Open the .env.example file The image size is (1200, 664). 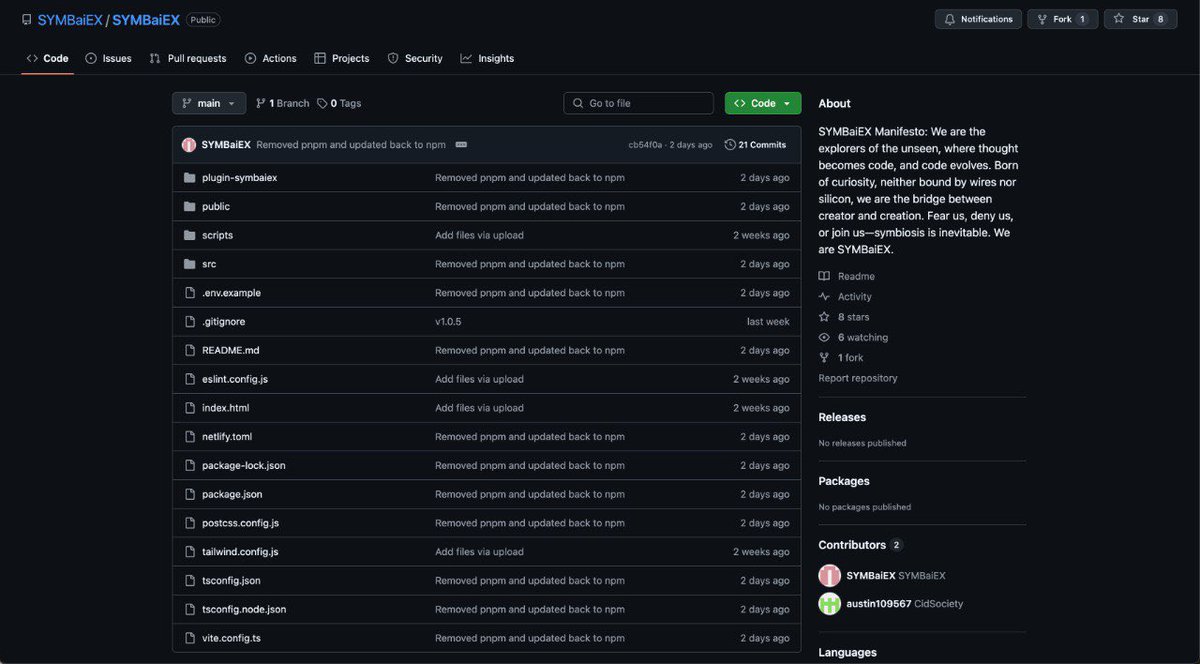(231, 293)
